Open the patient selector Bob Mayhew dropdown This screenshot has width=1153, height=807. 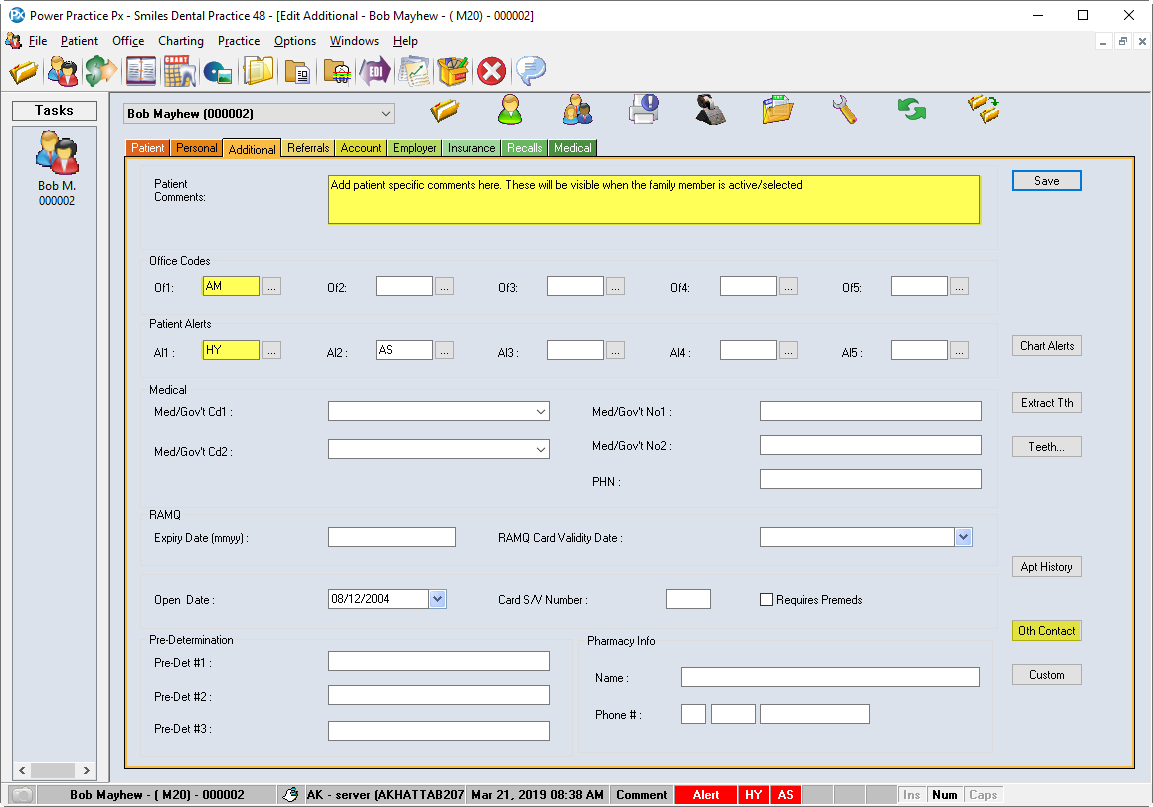click(x=386, y=114)
